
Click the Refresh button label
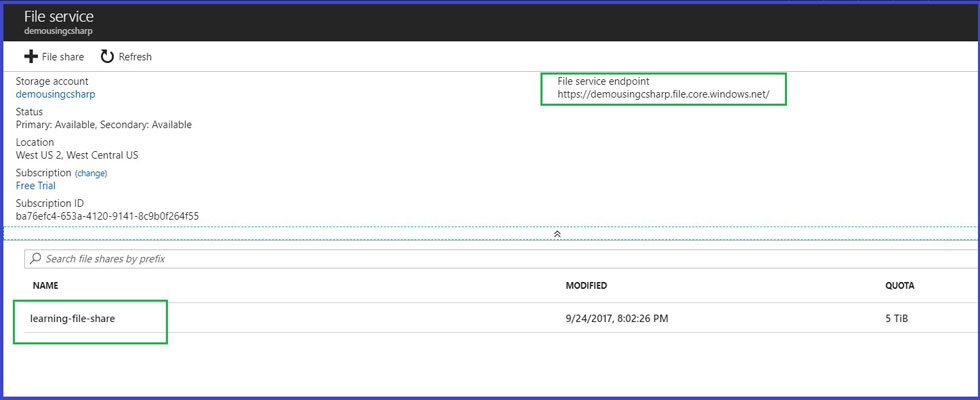tap(135, 57)
